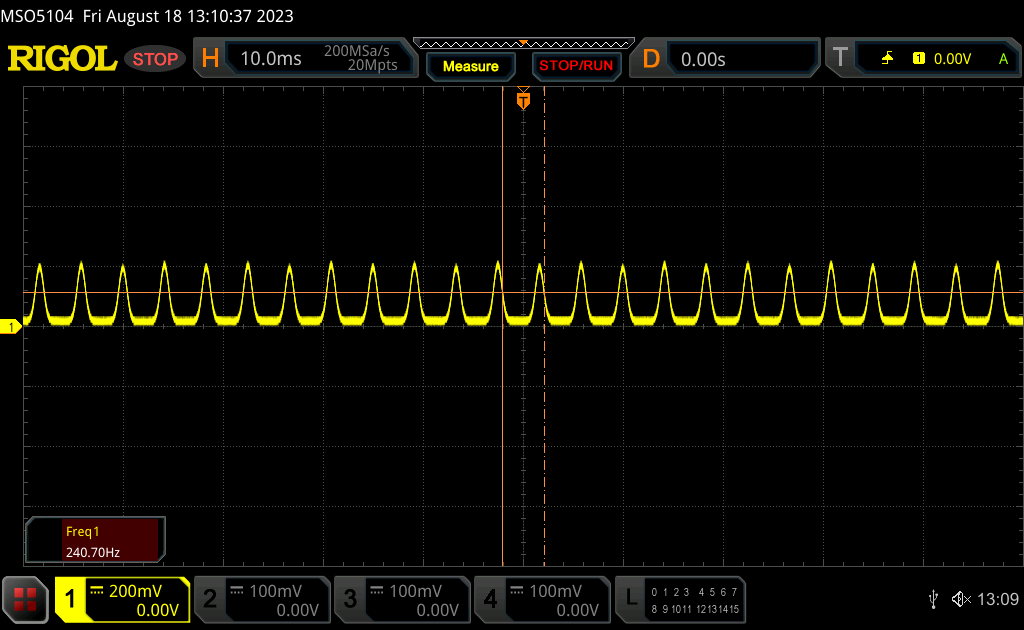Click the digital channels 0-15 list

pyautogui.click(x=695, y=600)
